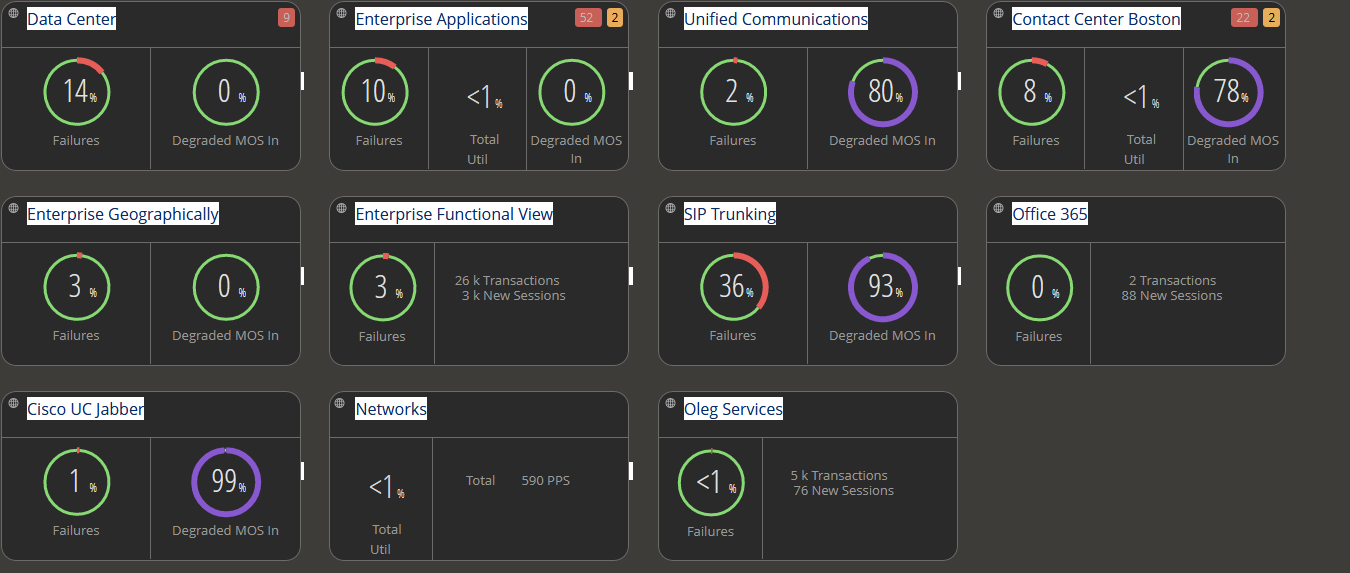This screenshot has width=1350, height=573.
Task: Click the 78% Degraded MOS gauge in Contact Center Boston
Action: point(1229,91)
